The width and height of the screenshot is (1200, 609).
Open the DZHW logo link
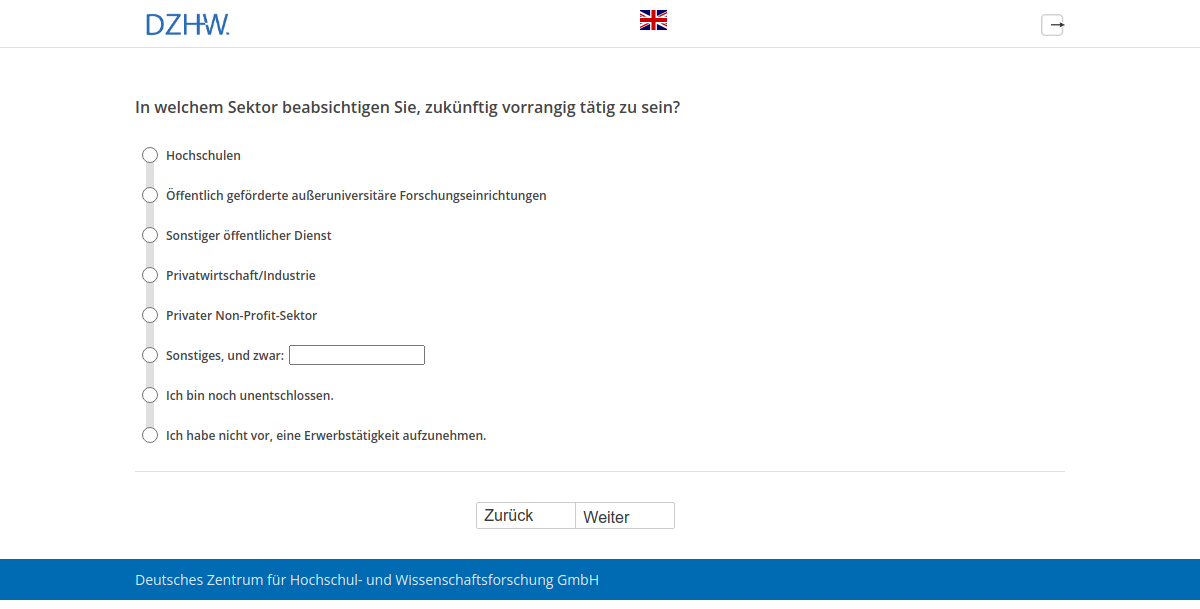tap(187, 24)
